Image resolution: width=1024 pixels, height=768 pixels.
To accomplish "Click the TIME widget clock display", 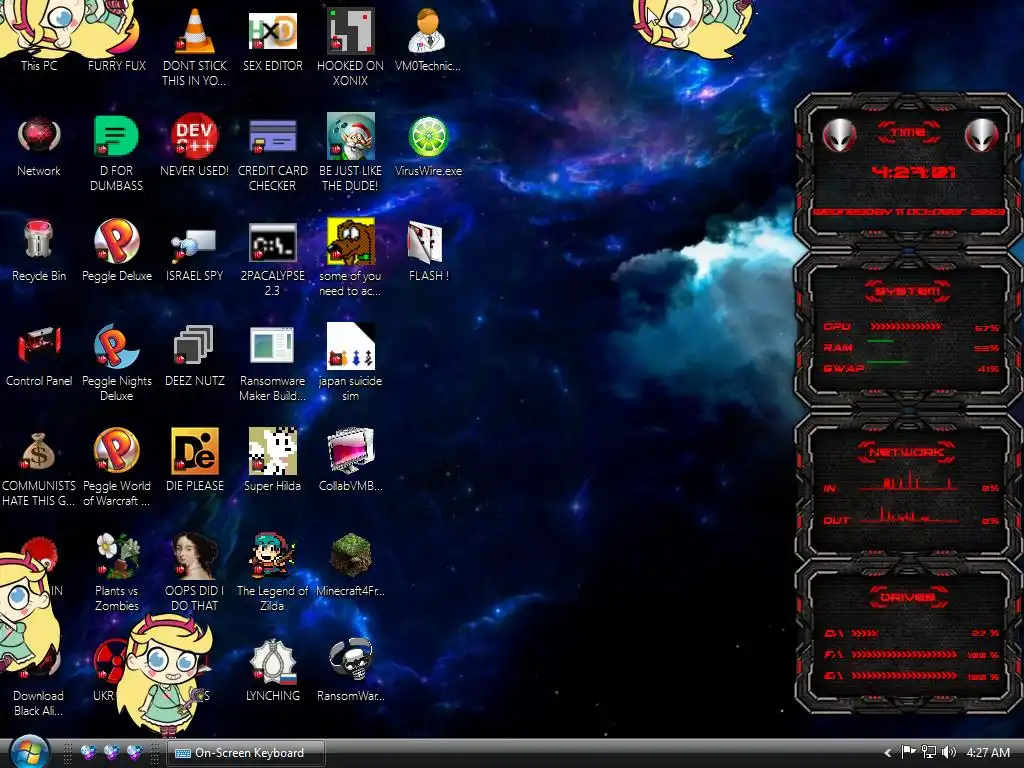I will point(914,172).
